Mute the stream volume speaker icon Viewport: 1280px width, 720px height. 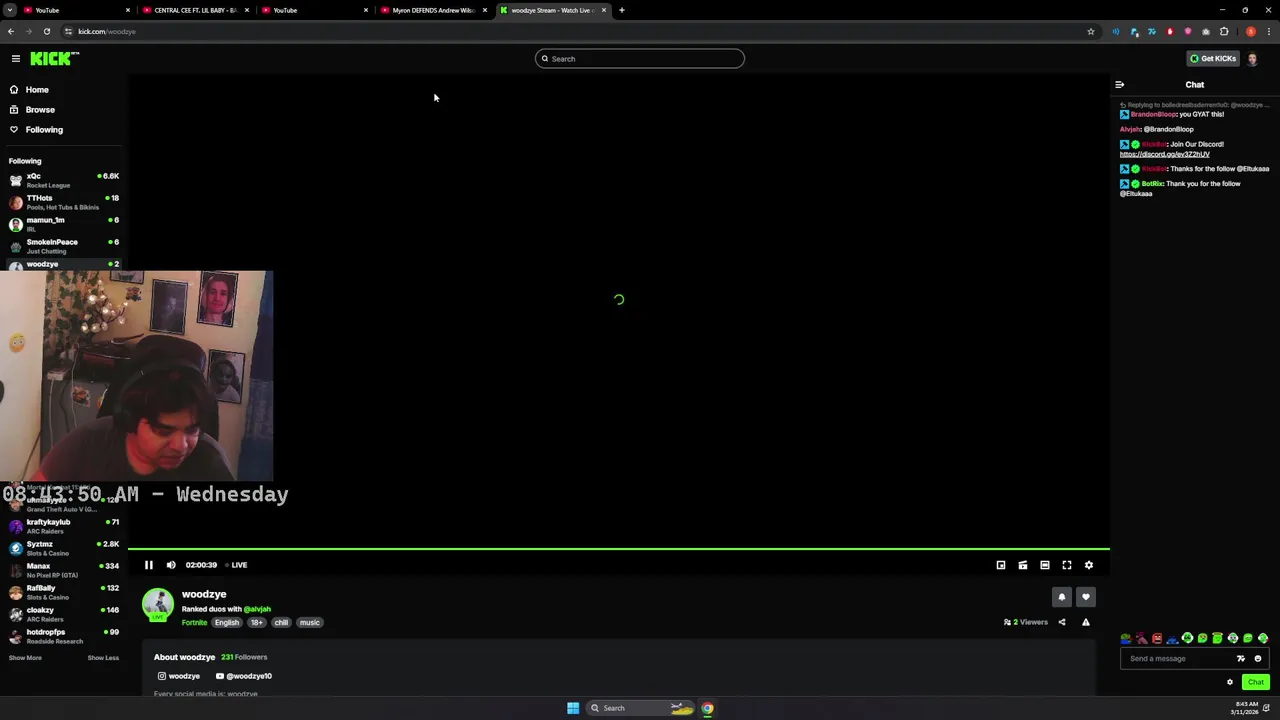pyautogui.click(x=171, y=565)
